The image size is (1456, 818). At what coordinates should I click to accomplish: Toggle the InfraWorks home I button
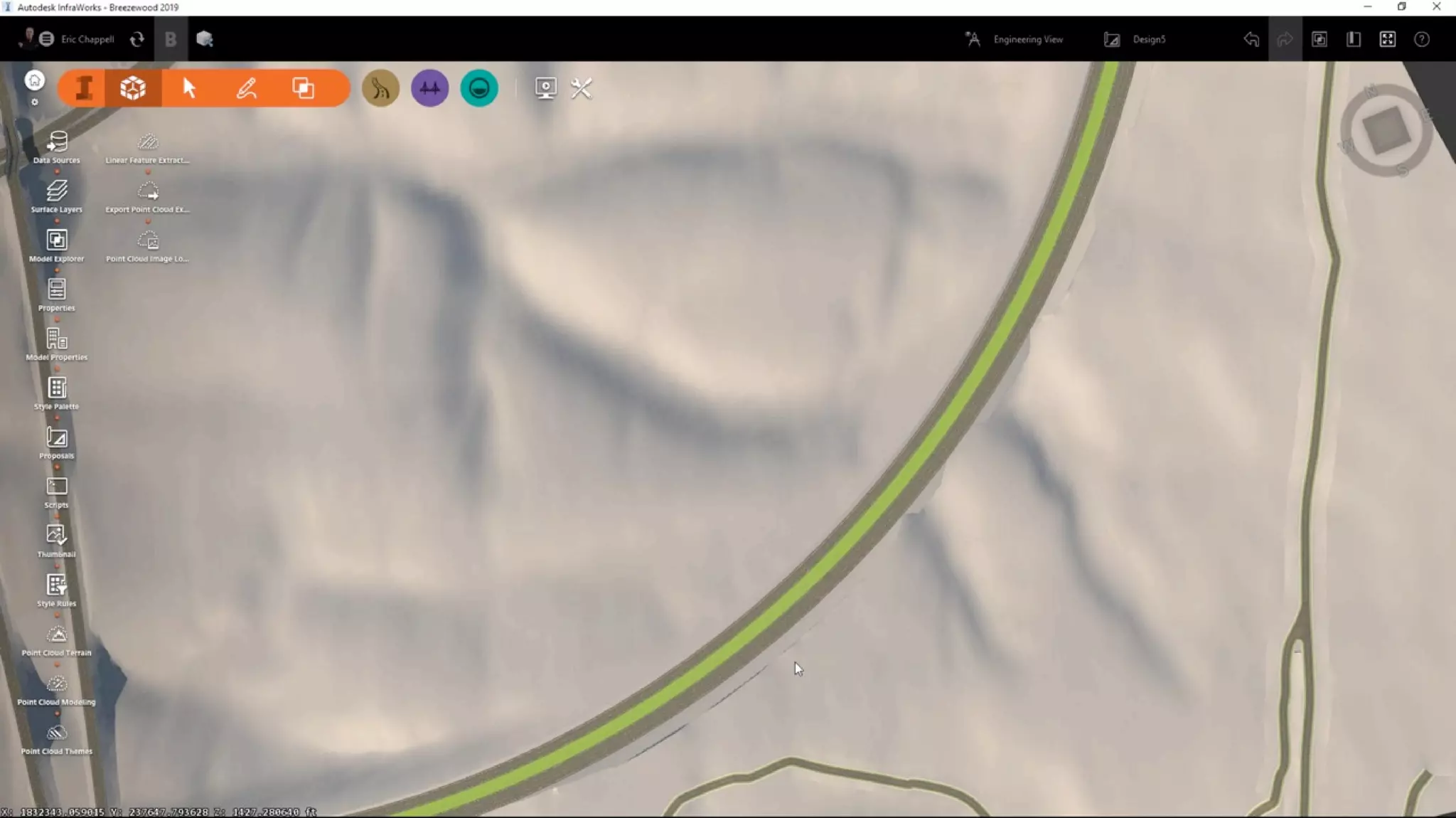coord(84,88)
